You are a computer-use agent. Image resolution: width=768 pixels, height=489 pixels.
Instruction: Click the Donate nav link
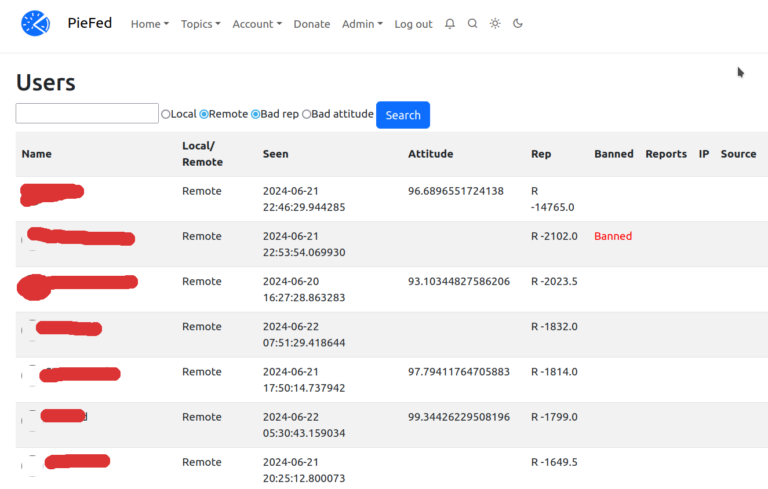[x=311, y=24]
